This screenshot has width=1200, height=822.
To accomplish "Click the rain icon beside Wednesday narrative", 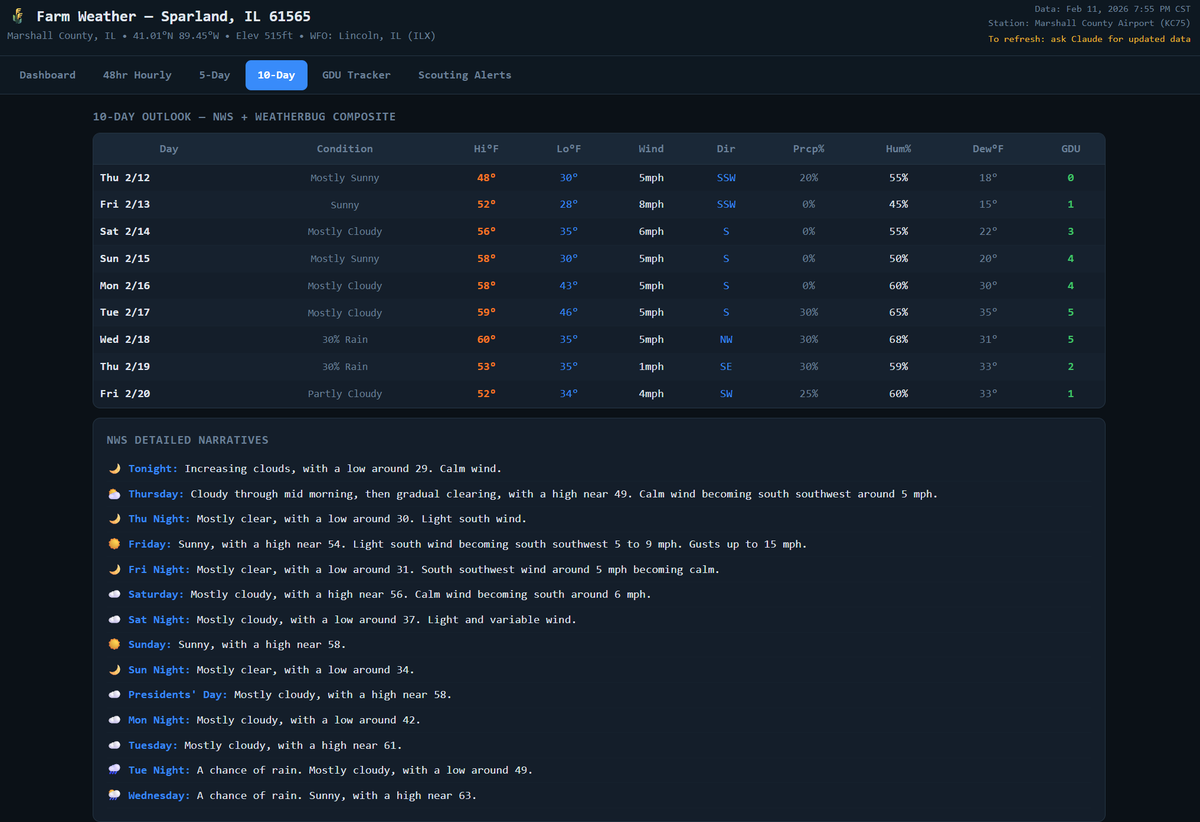I will click(114, 795).
